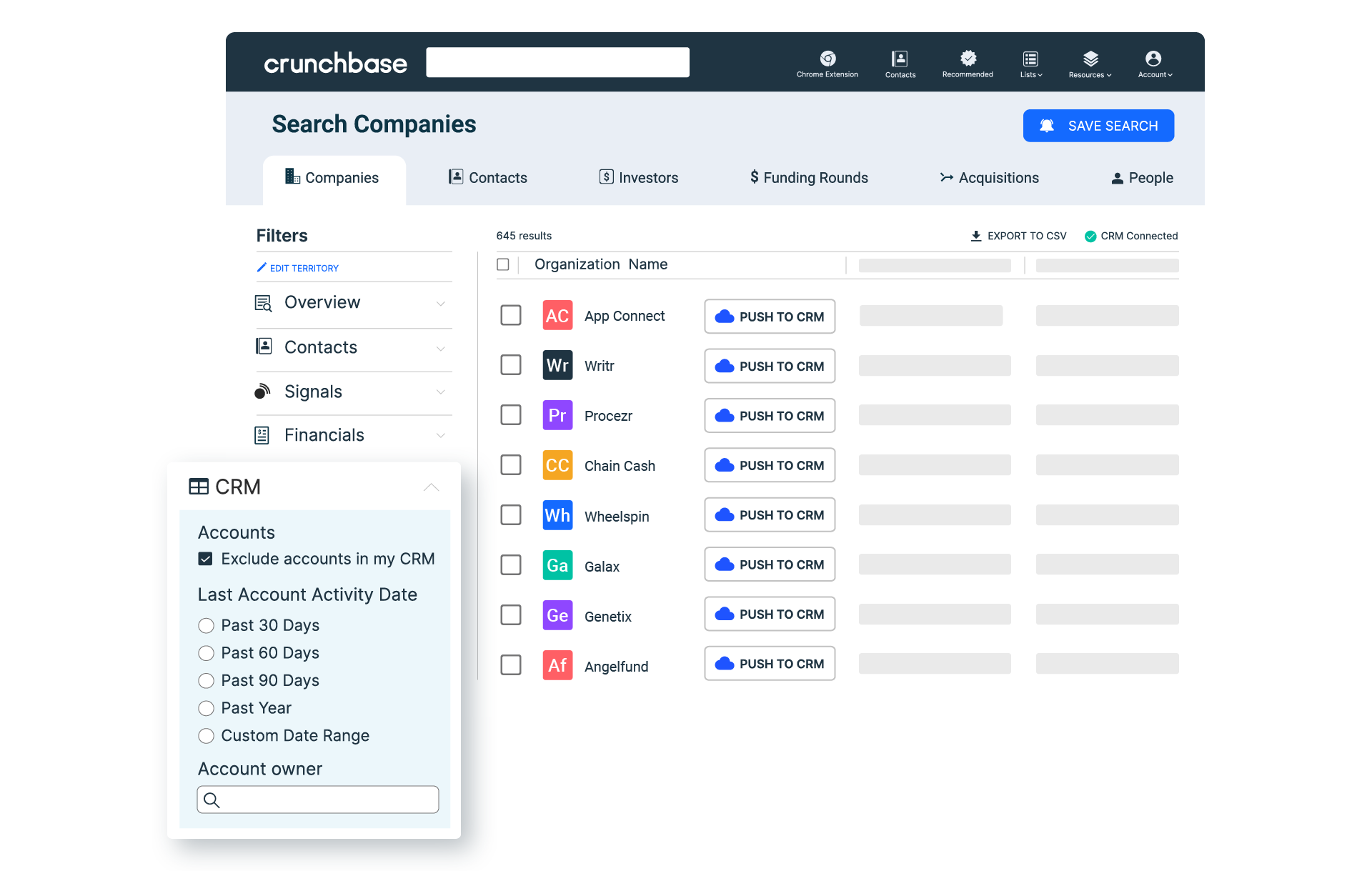Click in the top search bar
Screen dimensions: 1372x871
(x=557, y=62)
